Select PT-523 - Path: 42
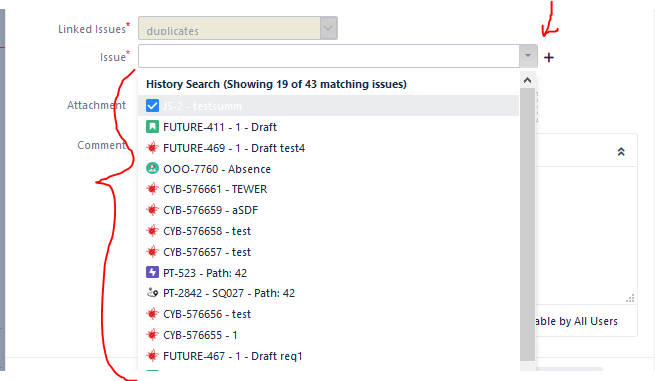The image size is (655, 381). point(328,273)
